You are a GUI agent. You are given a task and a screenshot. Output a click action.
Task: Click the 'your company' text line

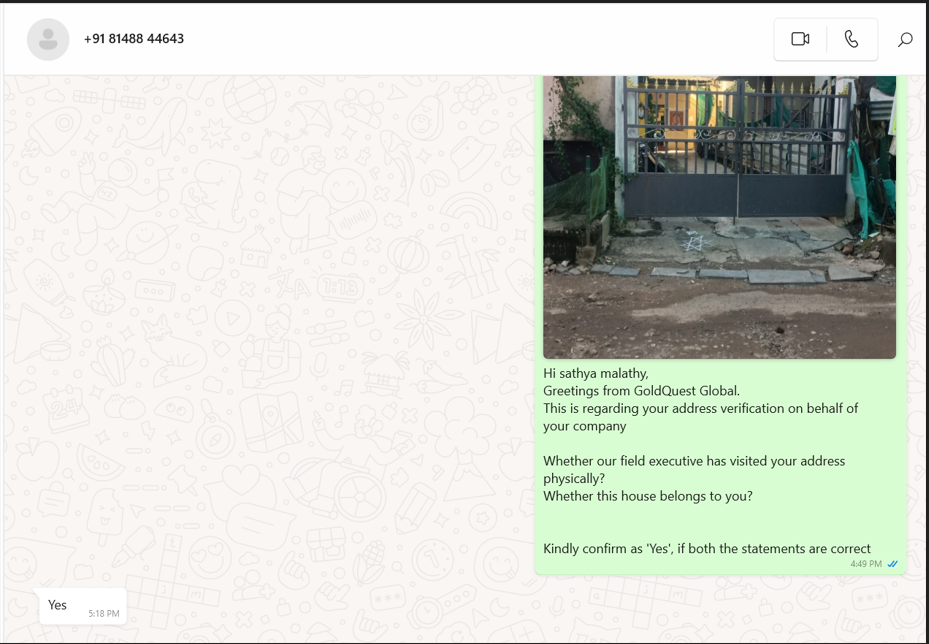pyautogui.click(x=584, y=426)
